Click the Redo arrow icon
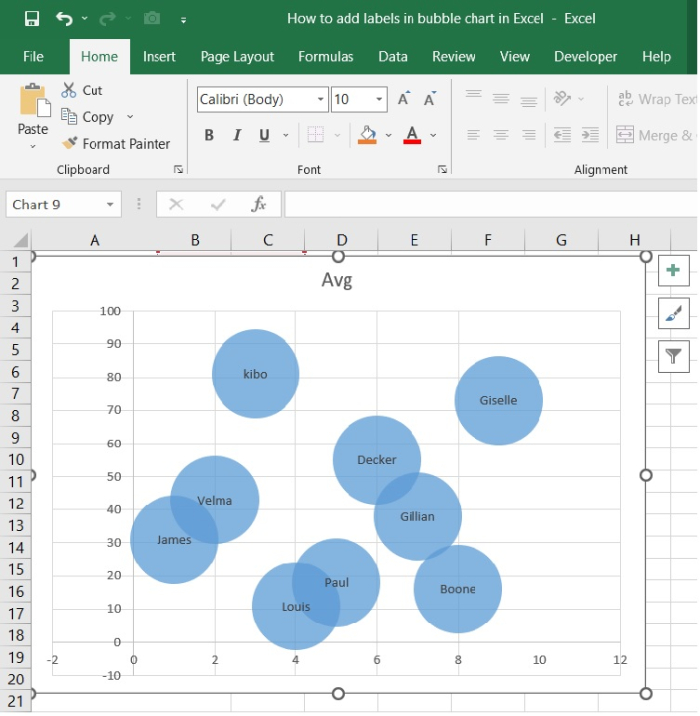 107,19
